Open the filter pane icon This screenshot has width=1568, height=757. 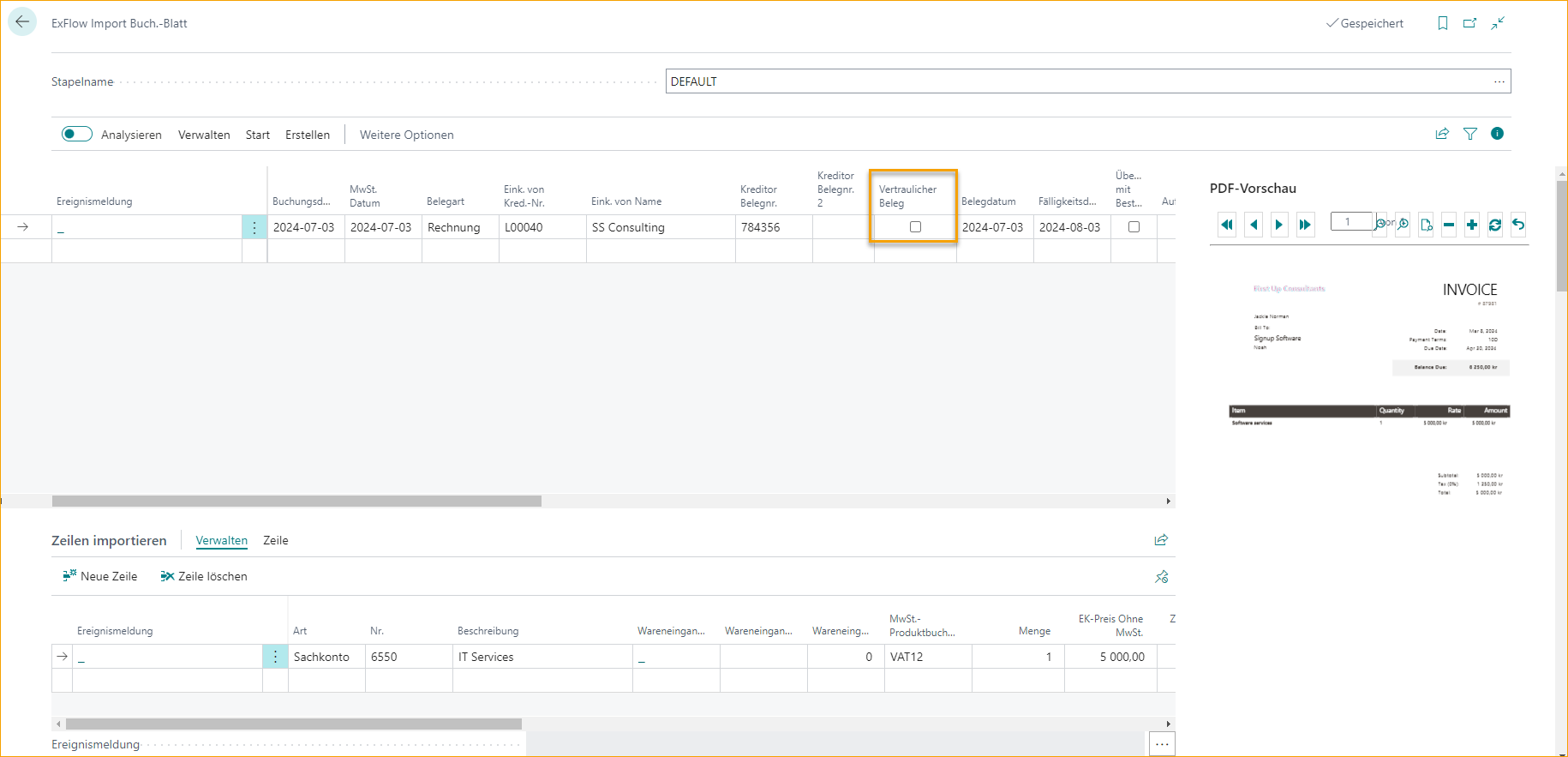tap(1470, 134)
